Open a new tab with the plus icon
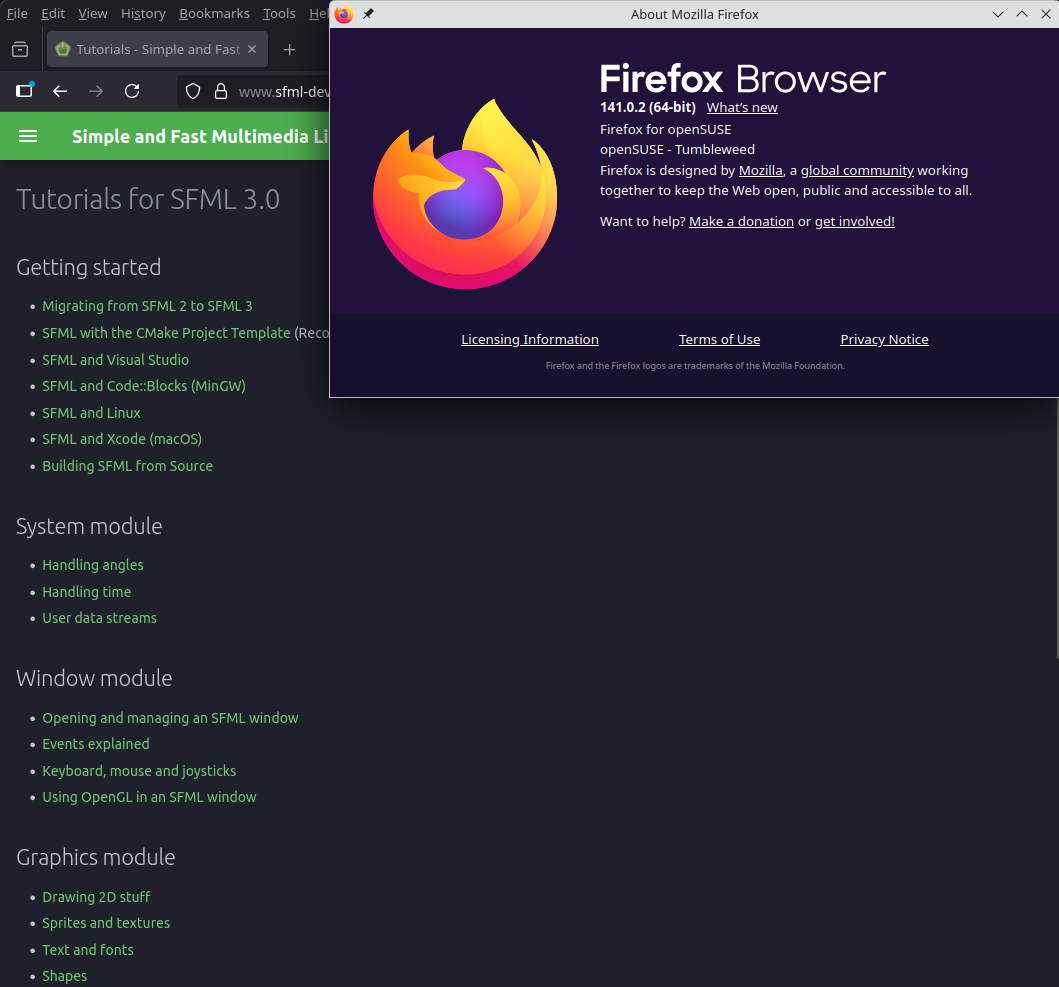 (289, 49)
